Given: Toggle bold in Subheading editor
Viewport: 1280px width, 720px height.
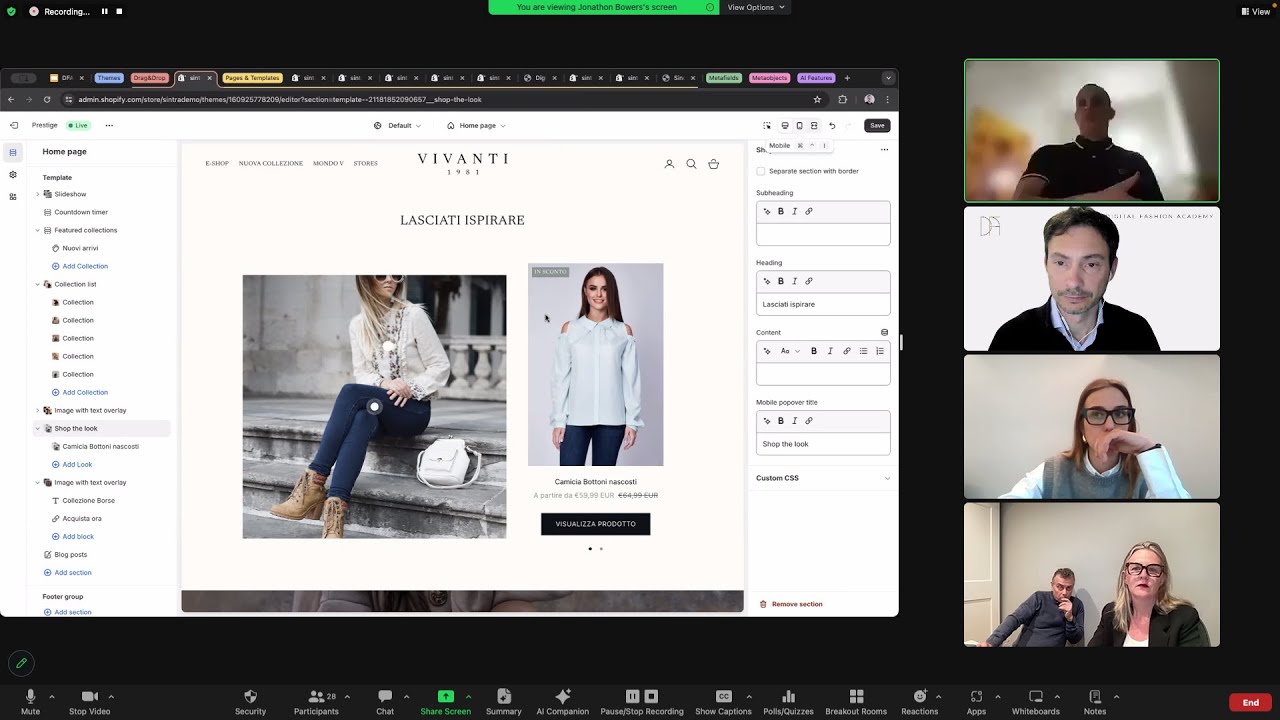Looking at the screenshot, I should [781, 211].
